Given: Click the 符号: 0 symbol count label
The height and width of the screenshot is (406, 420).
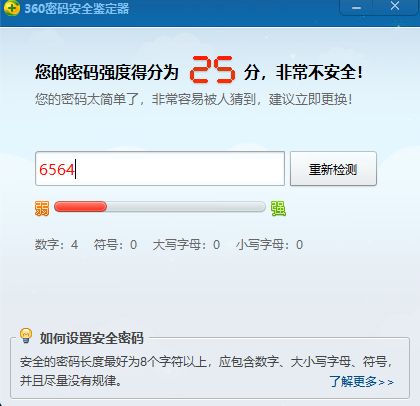Looking at the screenshot, I should (x=115, y=245).
